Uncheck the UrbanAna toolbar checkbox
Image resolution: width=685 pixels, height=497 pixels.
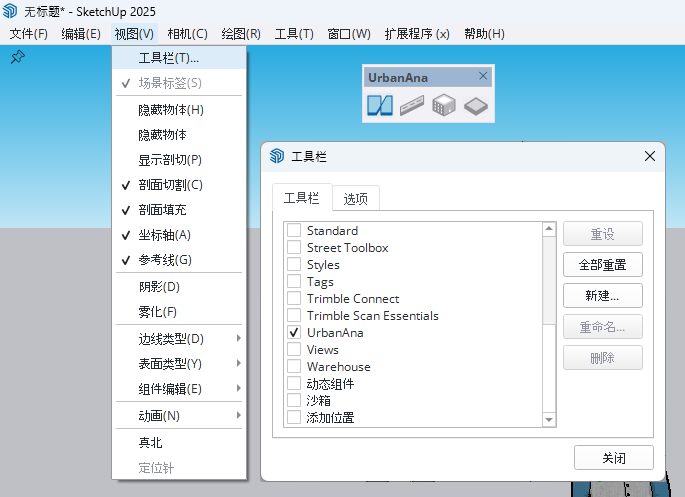[294, 332]
